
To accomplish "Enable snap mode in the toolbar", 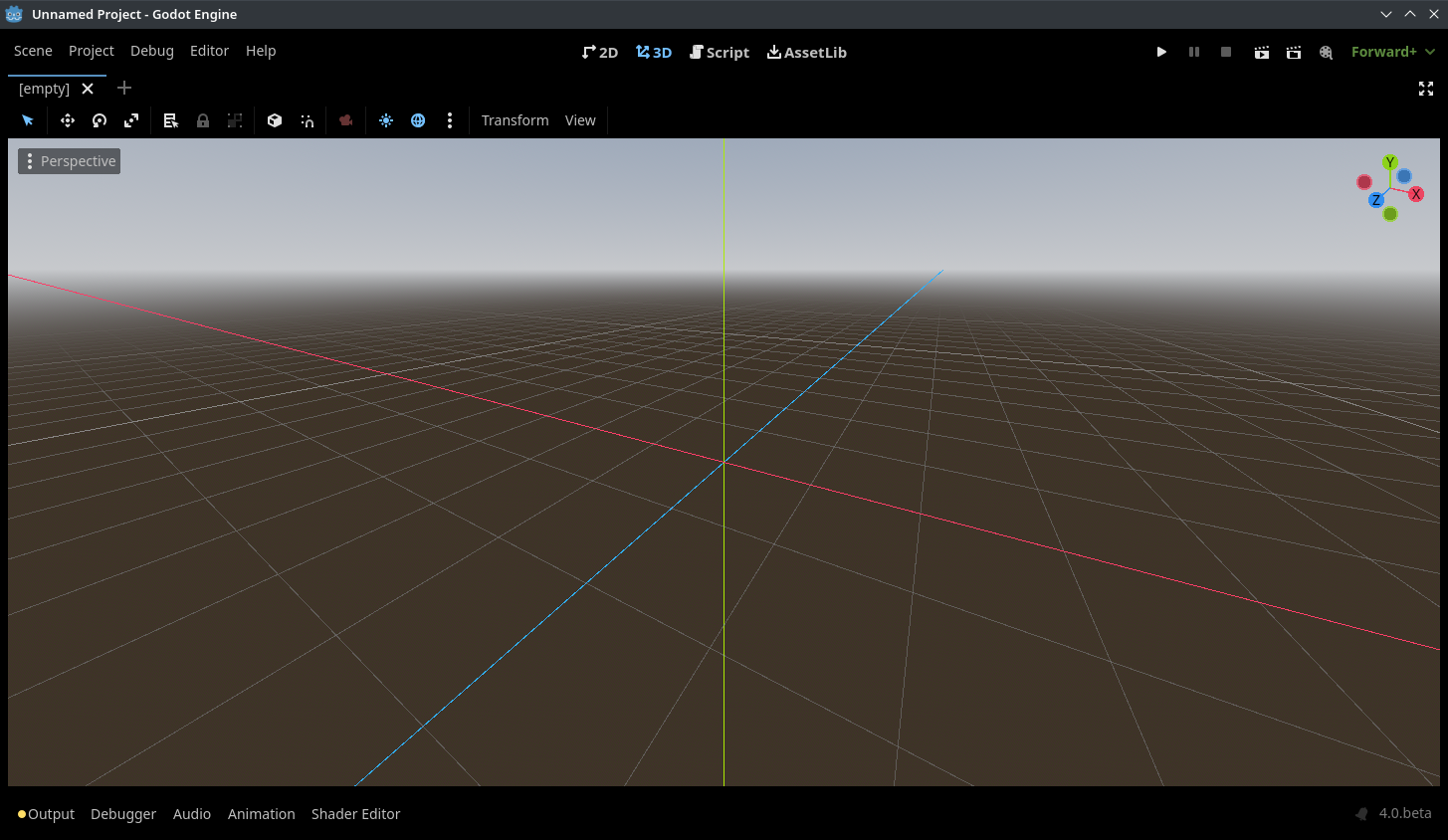I will (x=307, y=119).
